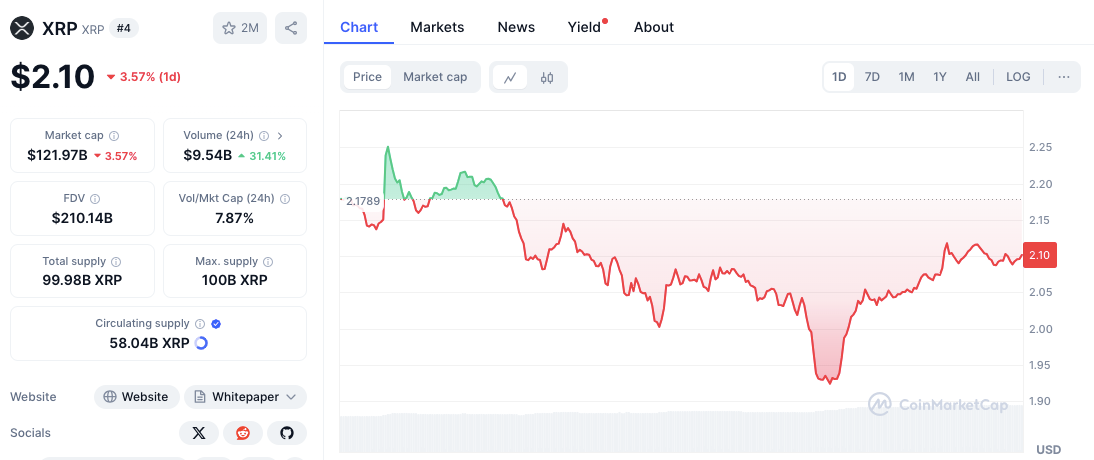
Task: Open the GitHub social link
Action: [287, 433]
